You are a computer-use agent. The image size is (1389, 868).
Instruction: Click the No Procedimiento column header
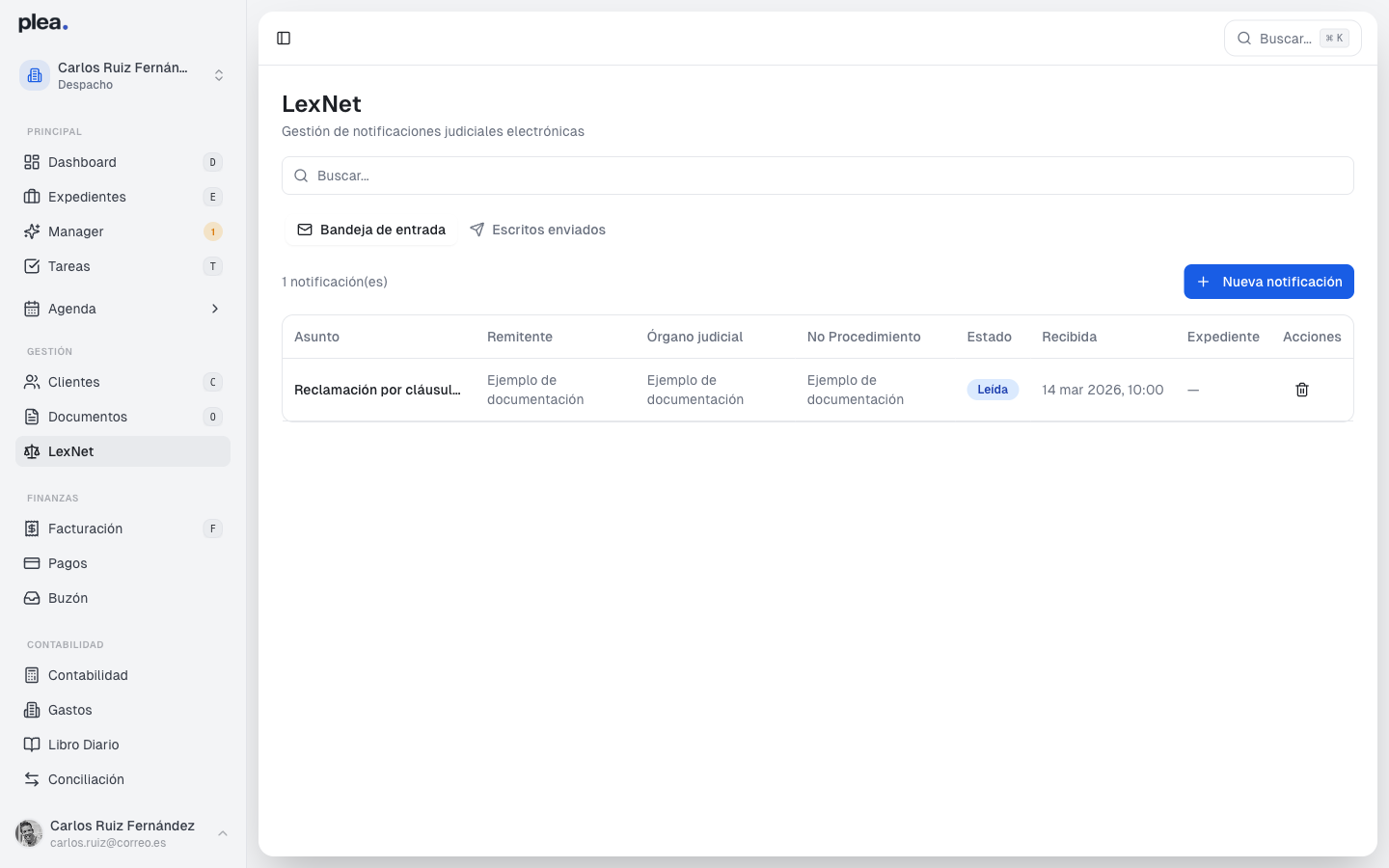click(864, 337)
